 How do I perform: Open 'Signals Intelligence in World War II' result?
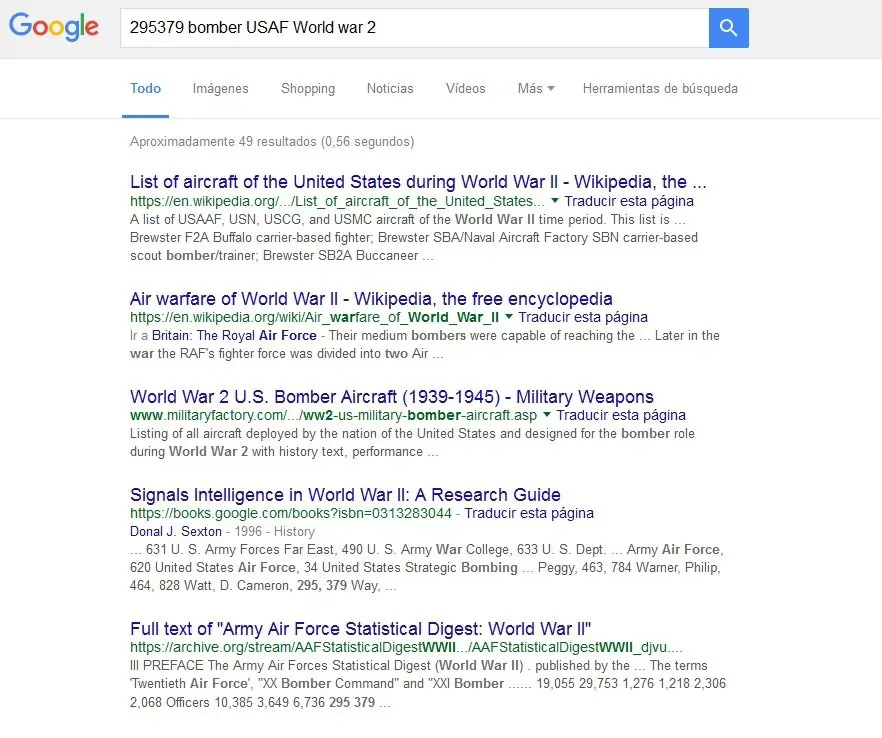pyautogui.click(x=345, y=494)
